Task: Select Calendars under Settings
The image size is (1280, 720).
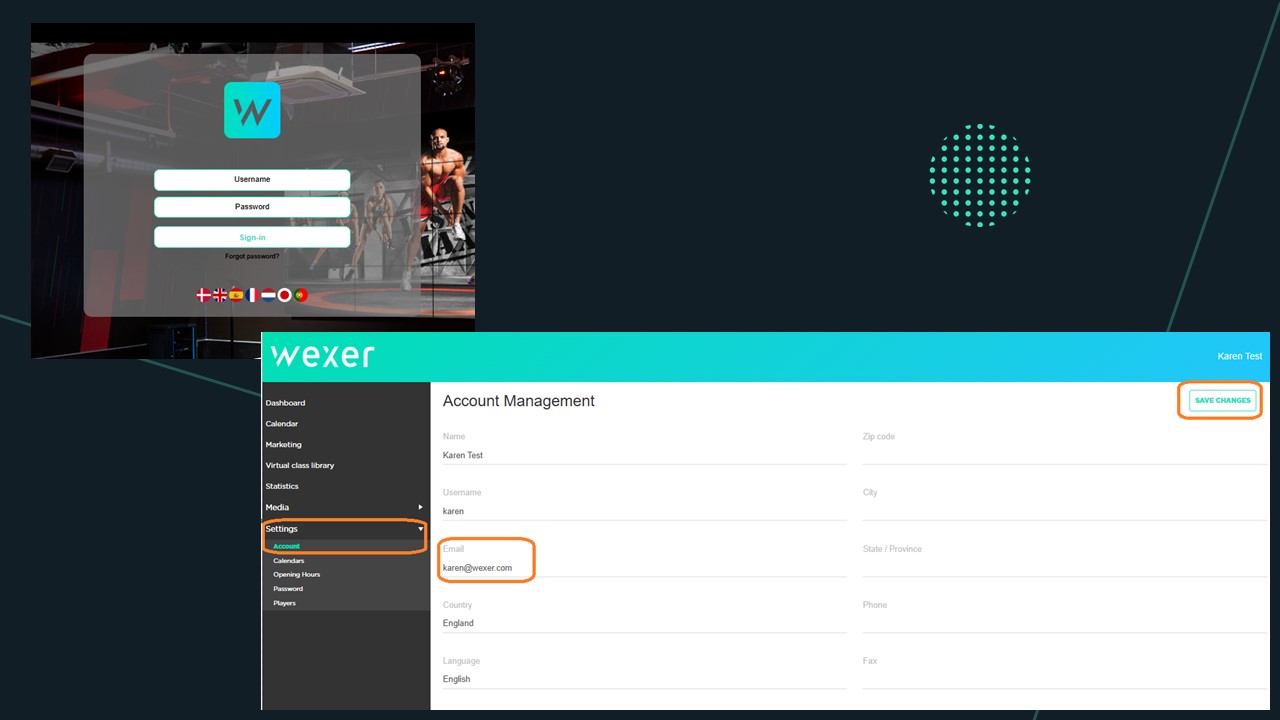Action: pyautogui.click(x=288, y=561)
